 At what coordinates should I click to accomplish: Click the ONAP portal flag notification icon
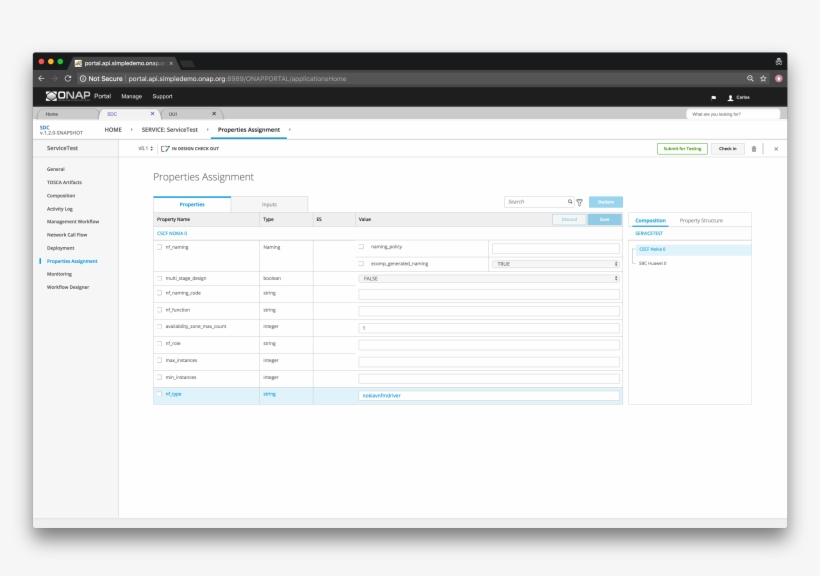(713, 97)
